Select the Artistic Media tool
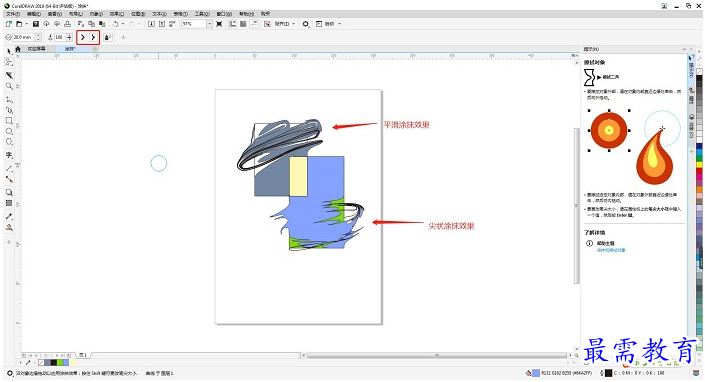Screen dimensions: 705x382 coord(9,110)
